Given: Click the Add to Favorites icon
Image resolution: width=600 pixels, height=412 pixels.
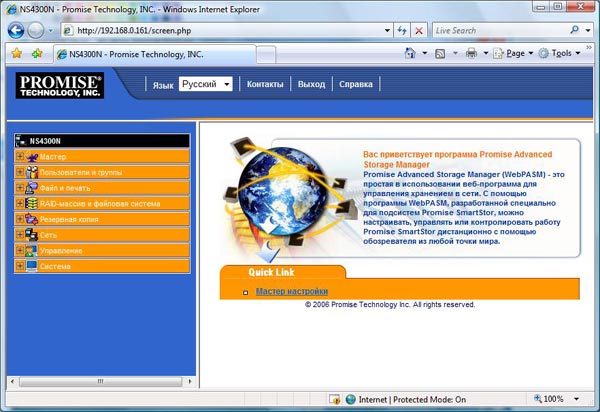Looking at the screenshot, I should [37, 54].
